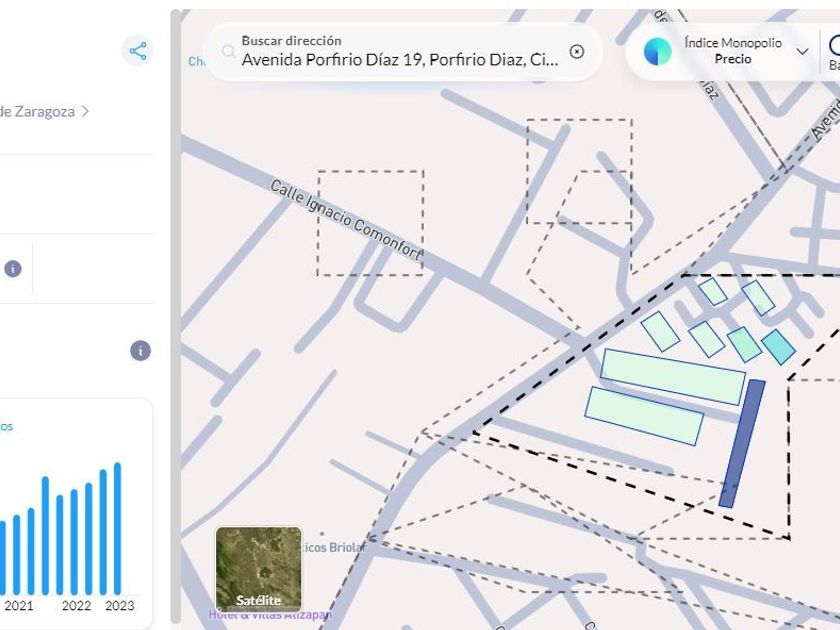Click the breadcrumb arrow after de Zaragoza
The image size is (840, 630).
click(86, 112)
